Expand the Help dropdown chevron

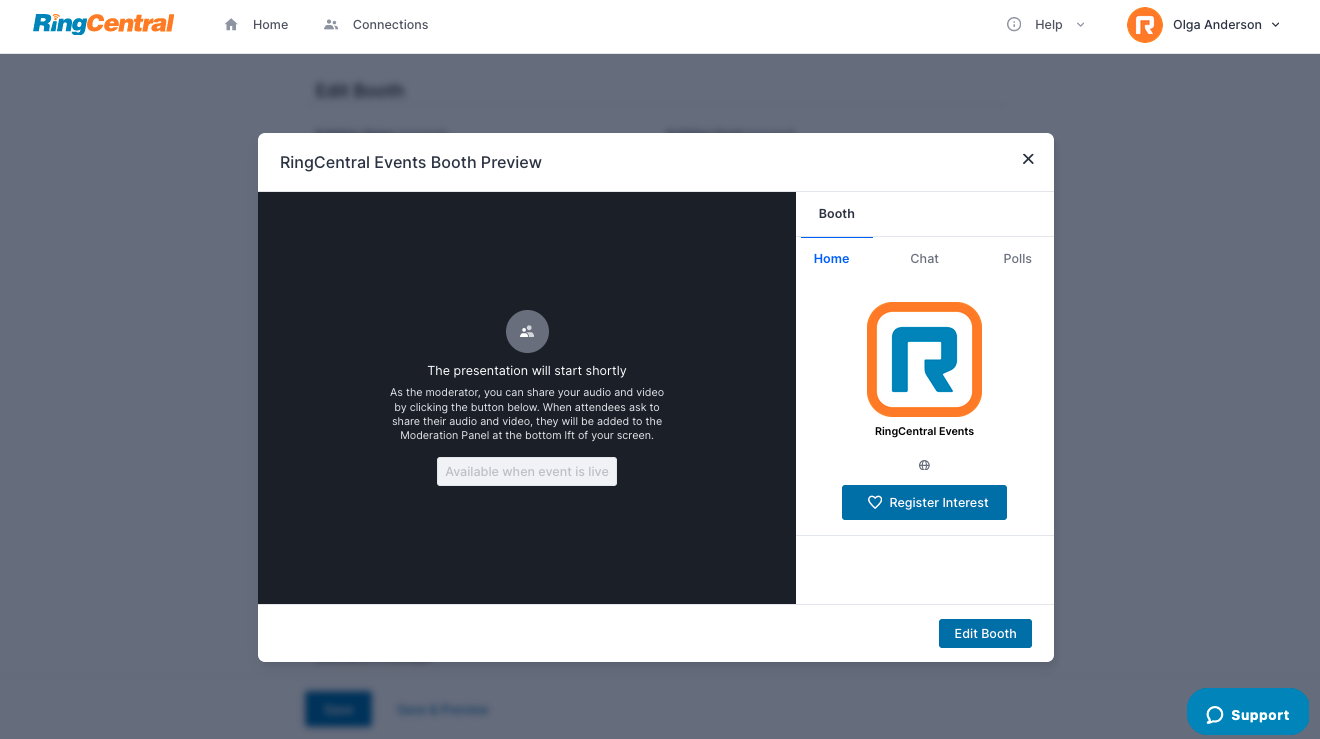coord(1080,25)
